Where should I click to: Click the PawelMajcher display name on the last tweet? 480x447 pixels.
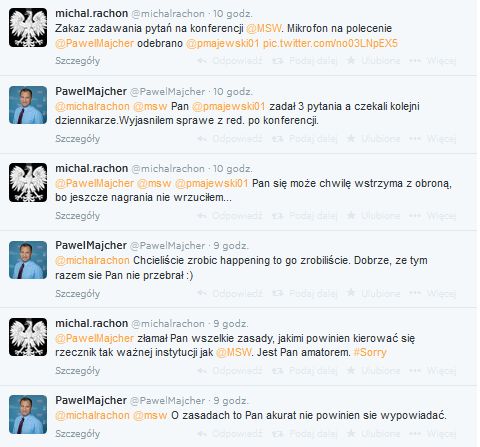(91, 400)
